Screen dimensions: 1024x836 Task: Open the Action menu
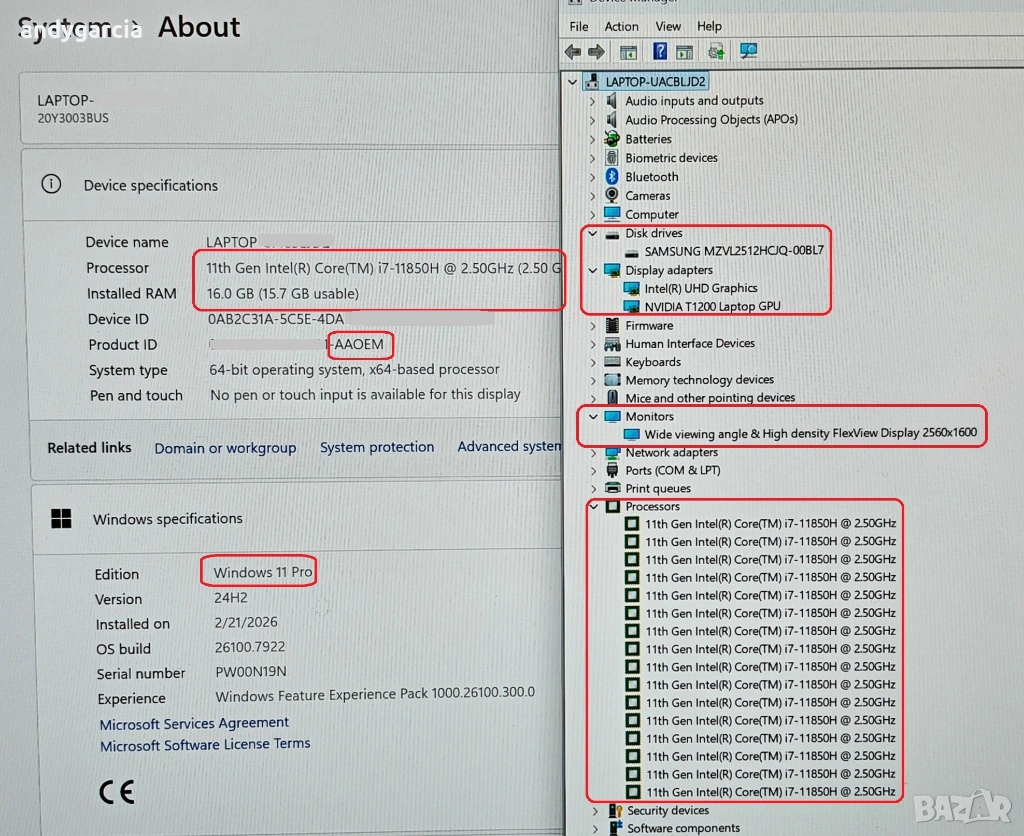(621, 27)
